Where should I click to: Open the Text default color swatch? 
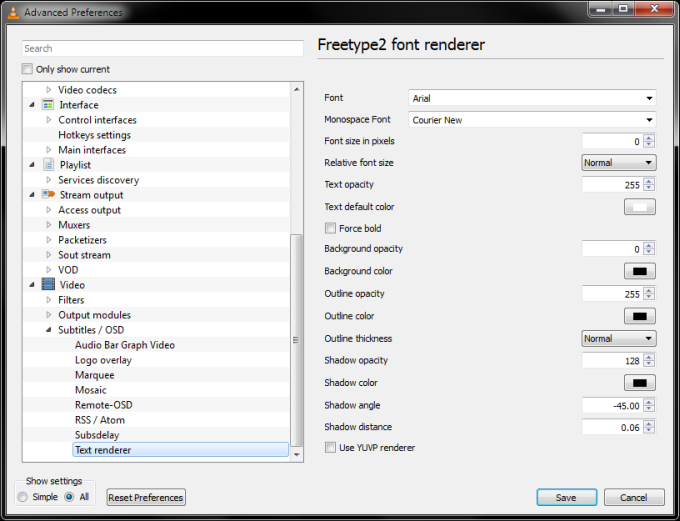(x=640, y=207)
